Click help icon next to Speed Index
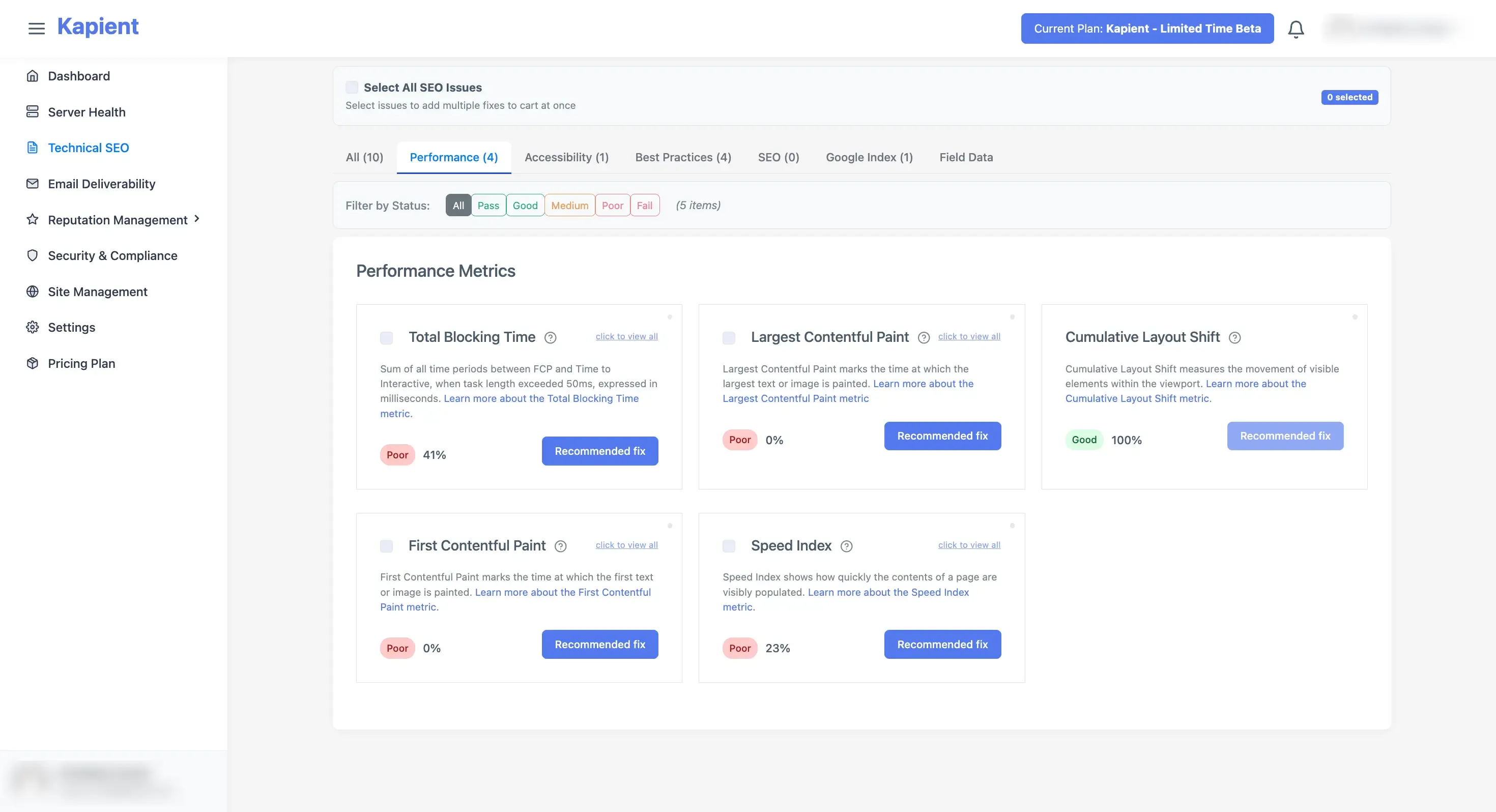1496x812 pixels. (847, 546)
